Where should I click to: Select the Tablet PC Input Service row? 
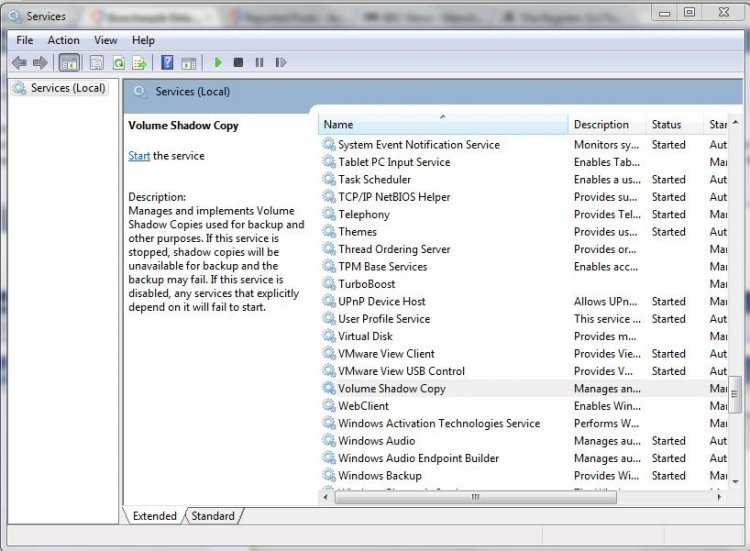tap(524, 162)
